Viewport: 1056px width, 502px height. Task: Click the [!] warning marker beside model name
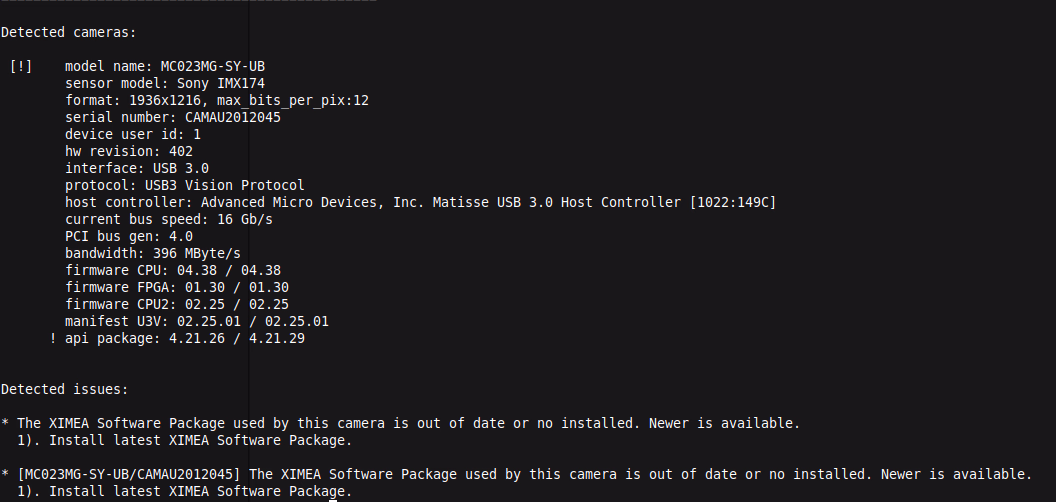point(21,66)
